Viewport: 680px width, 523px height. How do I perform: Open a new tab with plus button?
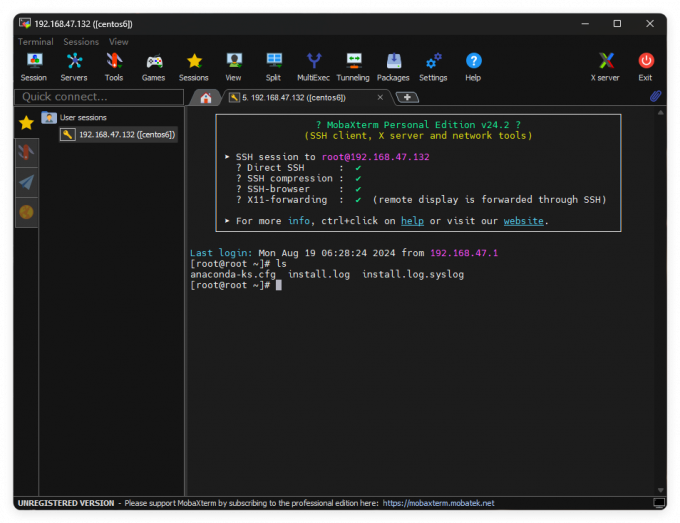point(407,97)
